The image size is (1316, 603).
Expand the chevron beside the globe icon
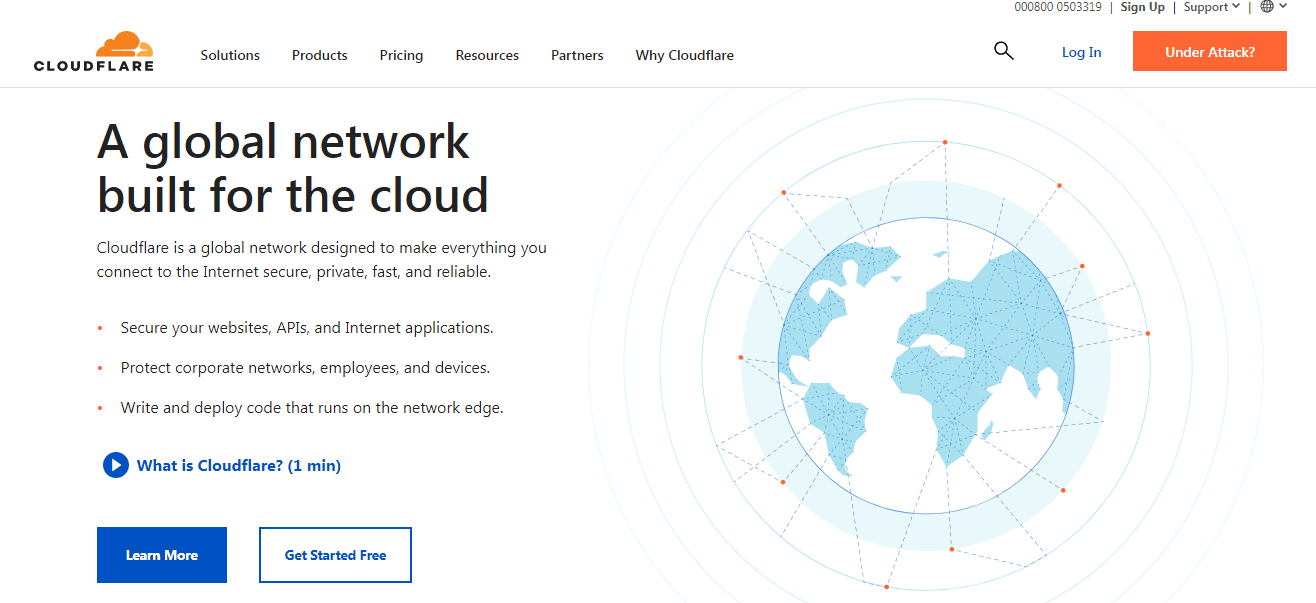point(1283,6)
